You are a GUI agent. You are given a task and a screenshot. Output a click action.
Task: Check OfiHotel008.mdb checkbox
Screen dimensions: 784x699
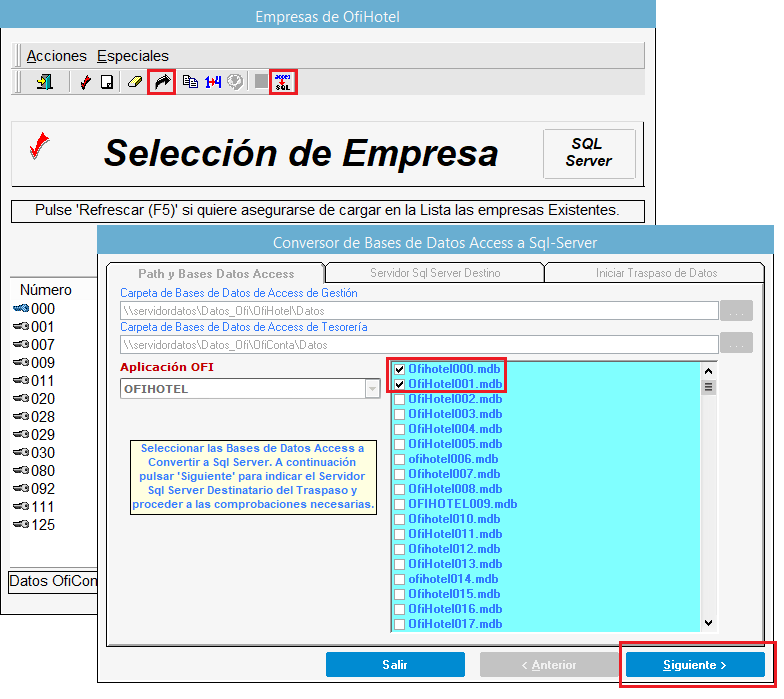(x=400, y=490)
